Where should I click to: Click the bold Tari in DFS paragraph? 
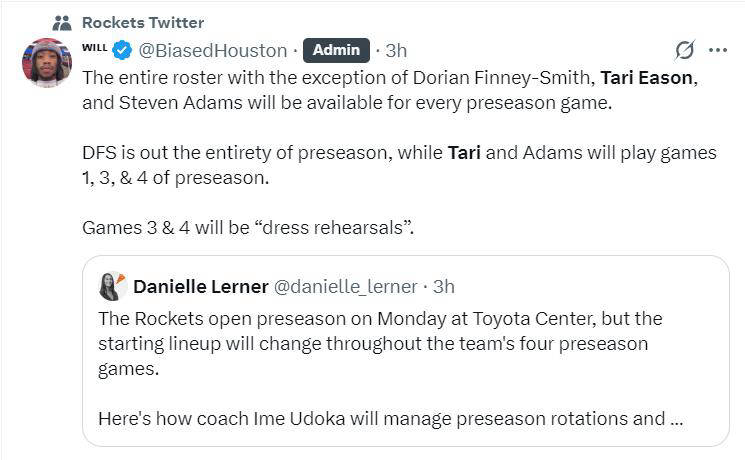pyautogui.click(x=464, y=153)
